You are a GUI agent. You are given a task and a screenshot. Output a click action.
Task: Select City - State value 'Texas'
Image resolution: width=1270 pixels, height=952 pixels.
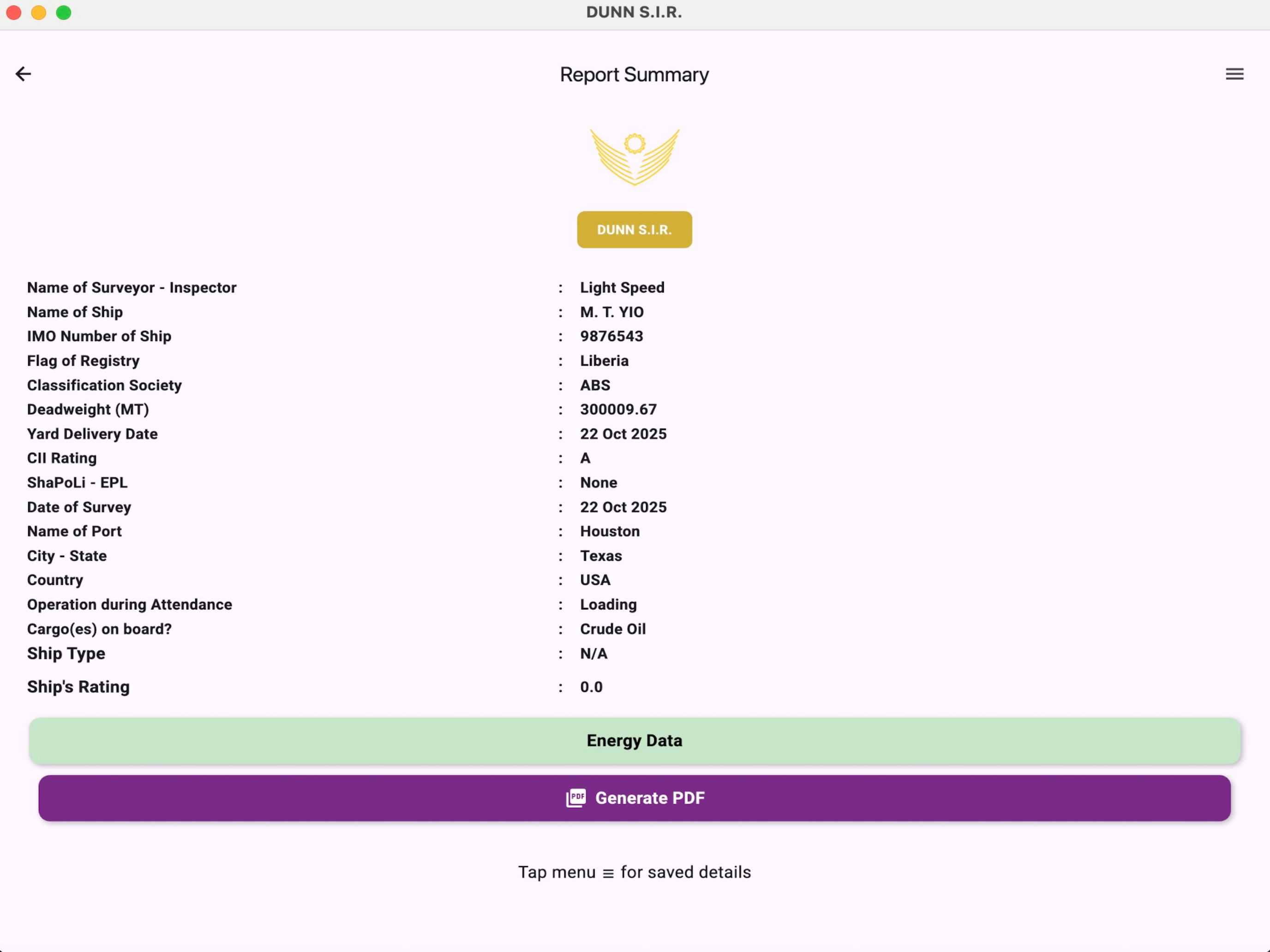point(600,556)
